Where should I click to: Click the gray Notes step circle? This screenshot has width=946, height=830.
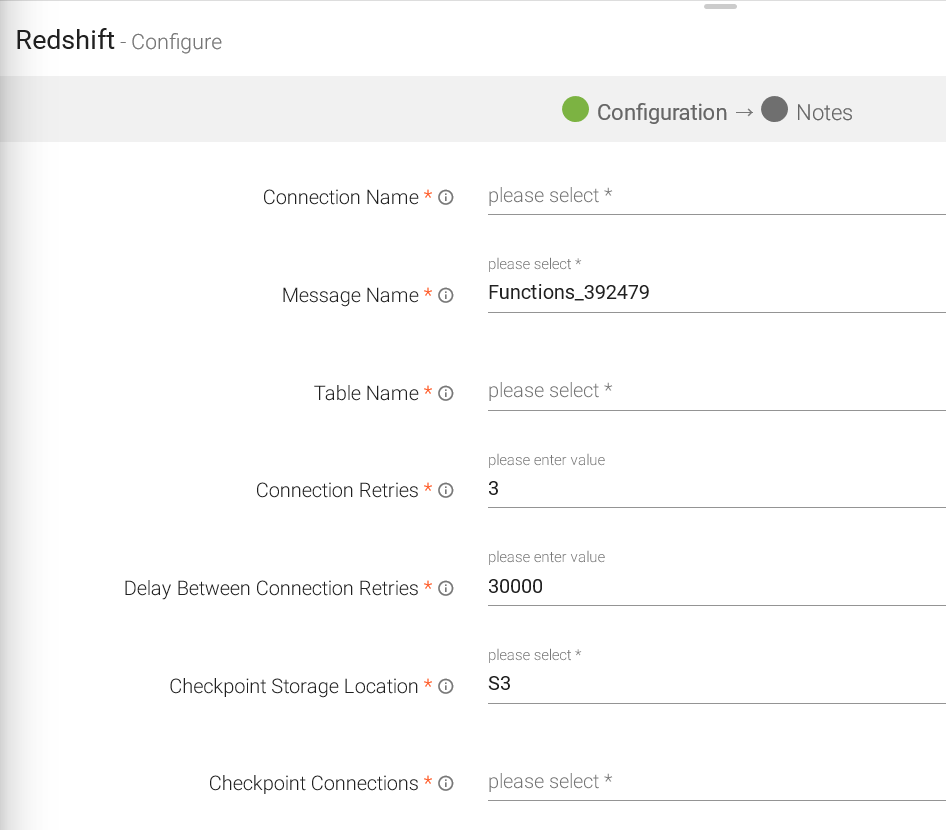774,110
